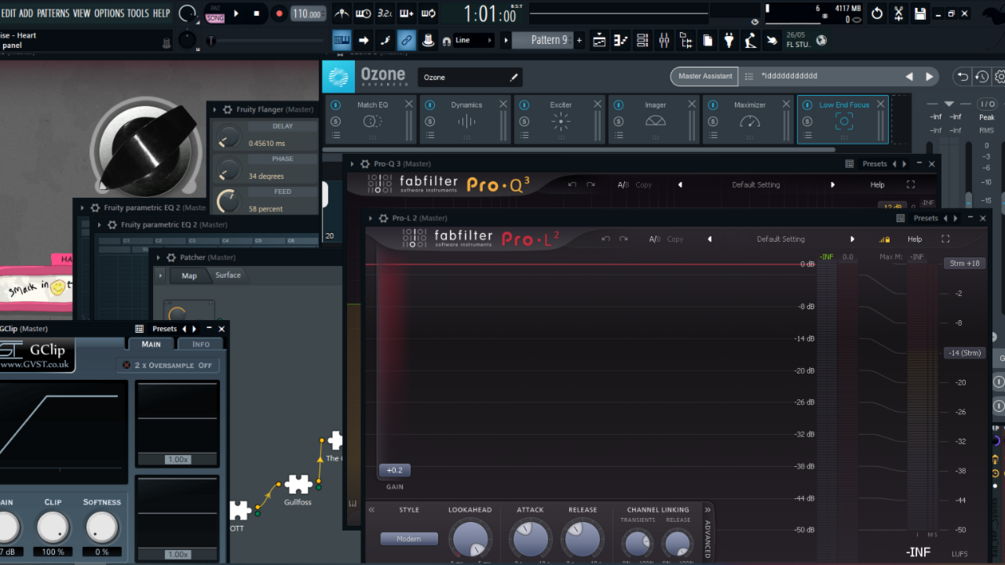Toggle overdub recording icon
The image size is (1005, 565).
point(406,13)
